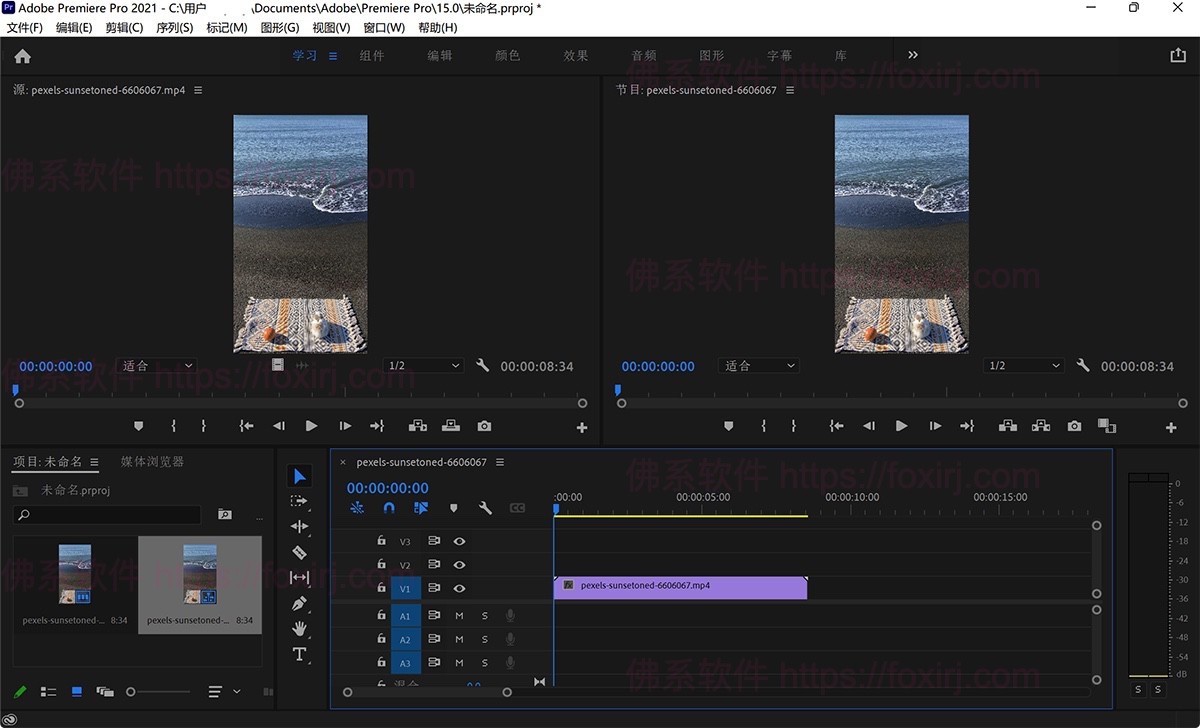Select the Type tool

point(299,654)
